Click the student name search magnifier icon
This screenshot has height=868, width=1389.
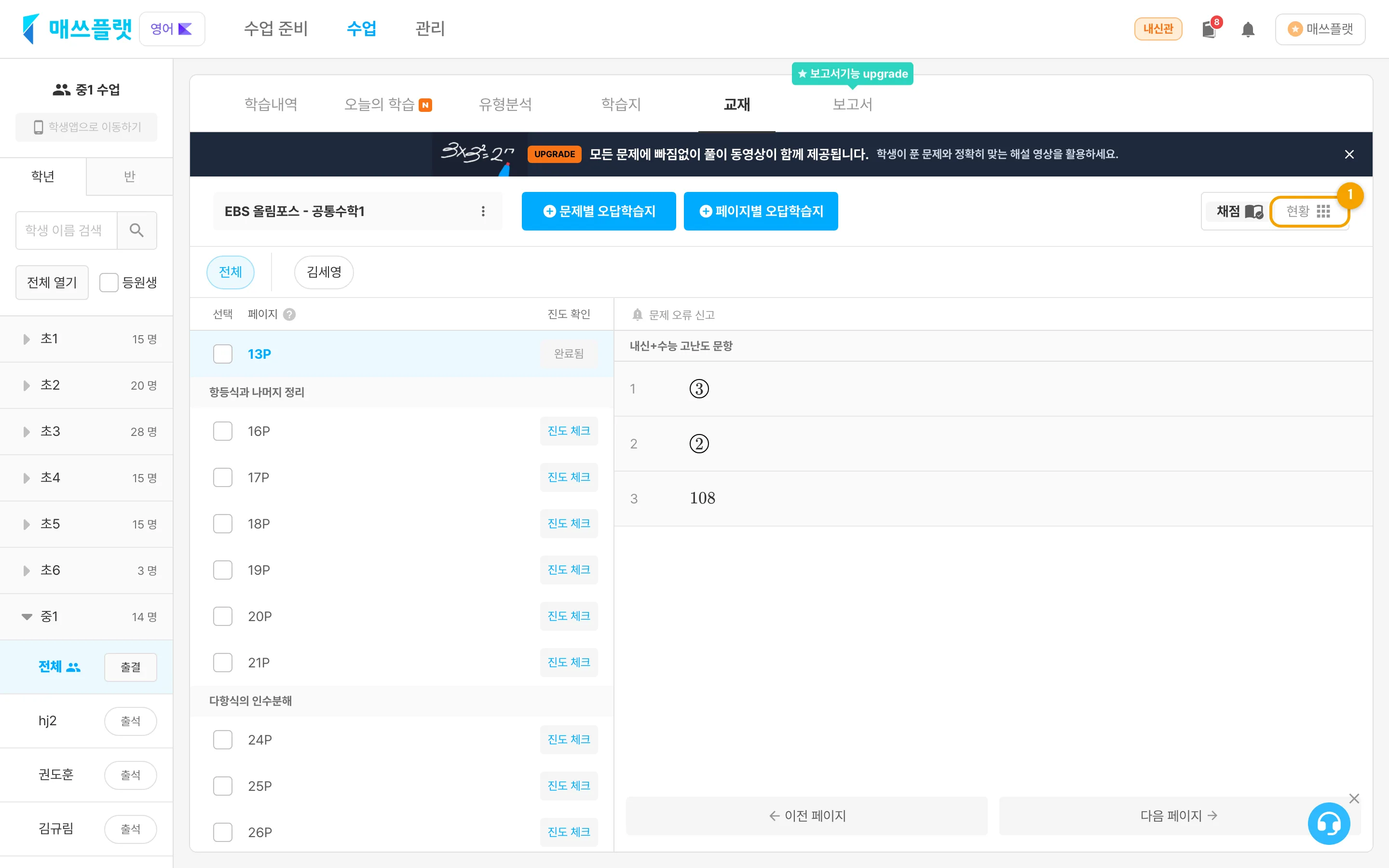136,230
